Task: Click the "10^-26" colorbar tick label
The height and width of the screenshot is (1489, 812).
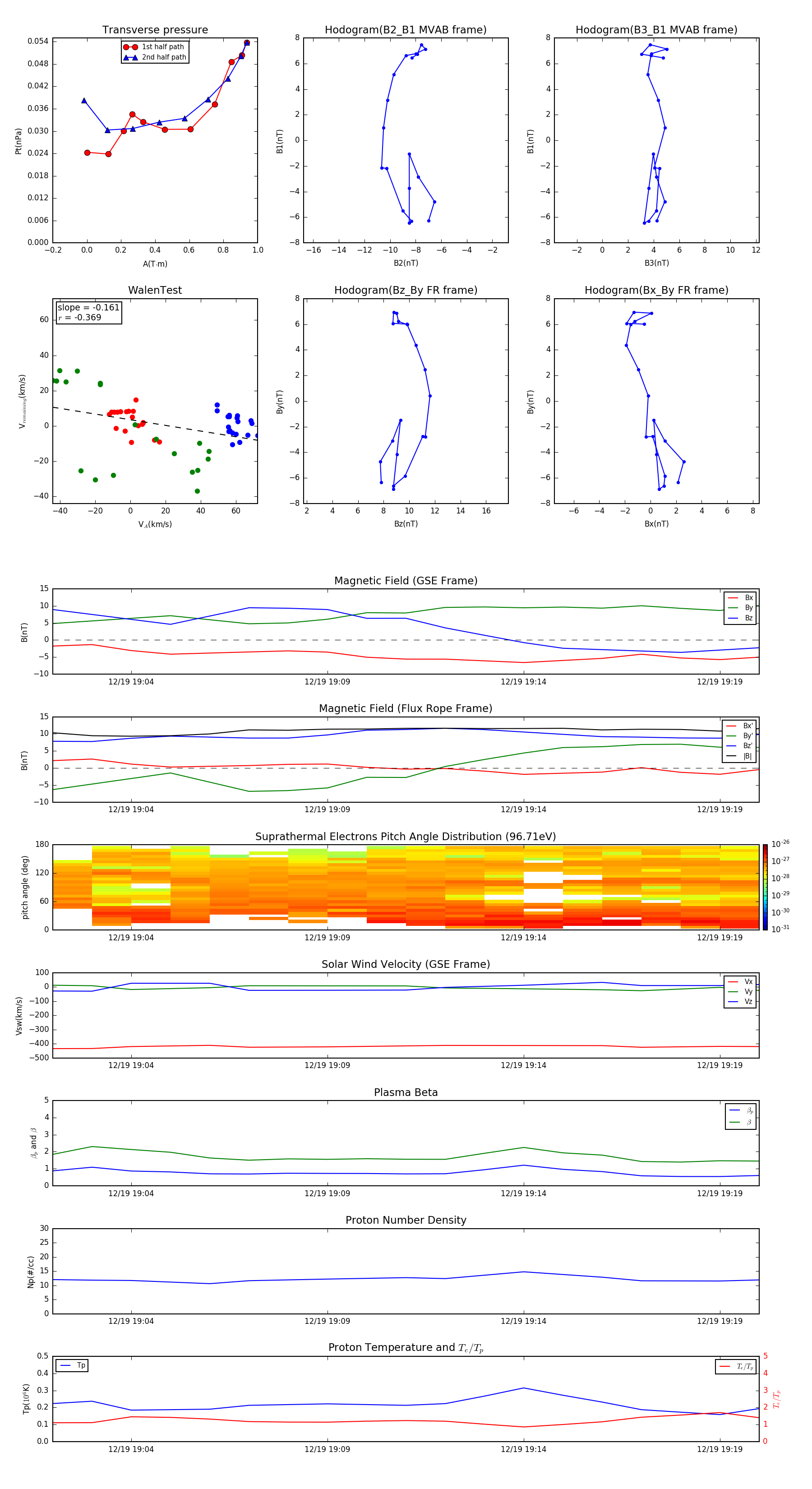Action: point(780,844)
